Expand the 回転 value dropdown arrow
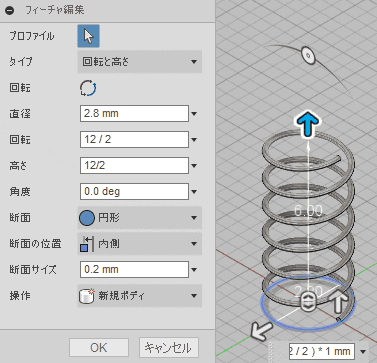 coord(194,140)
